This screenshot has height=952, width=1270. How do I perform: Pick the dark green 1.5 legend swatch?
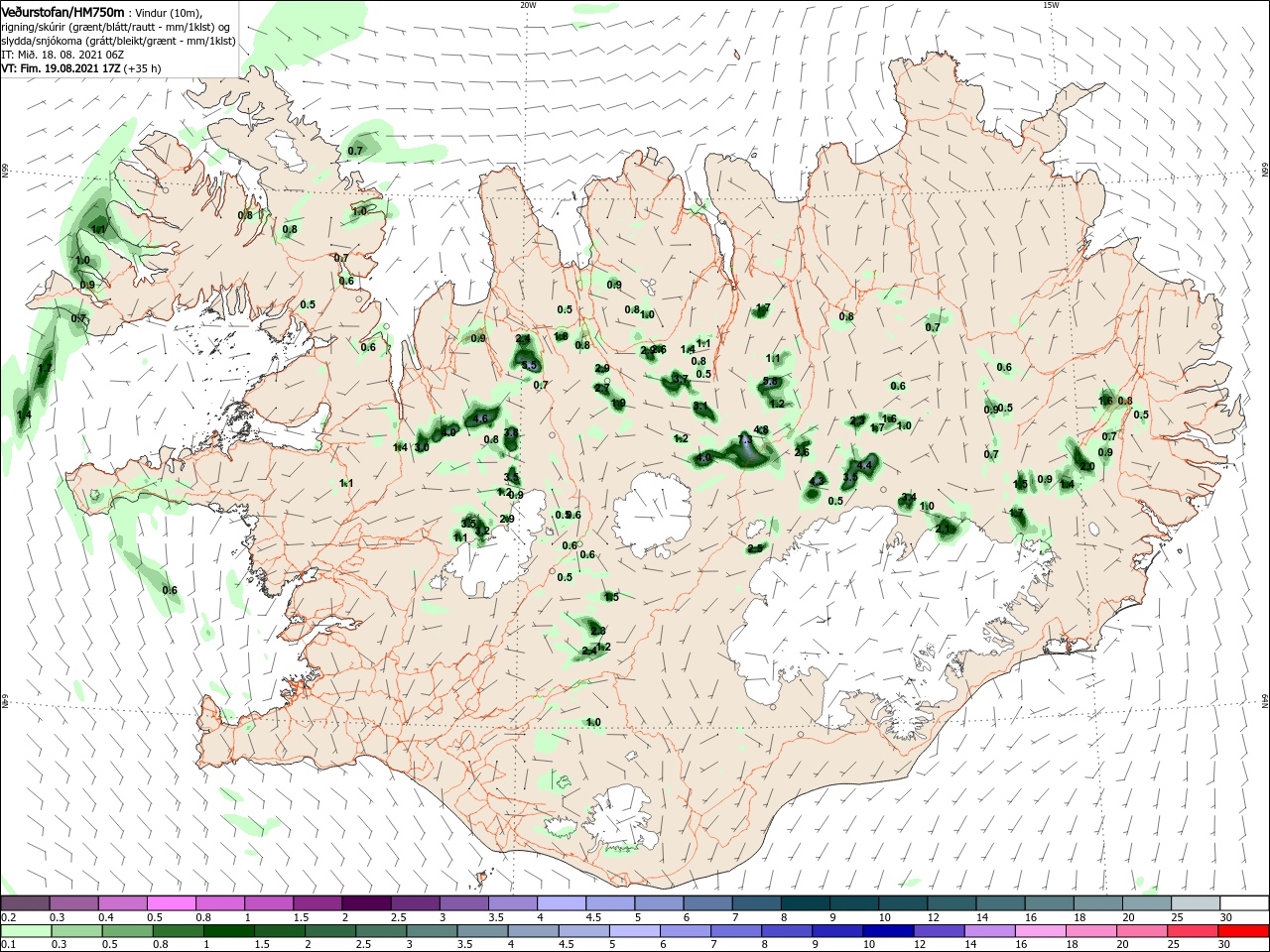point(278,931)
